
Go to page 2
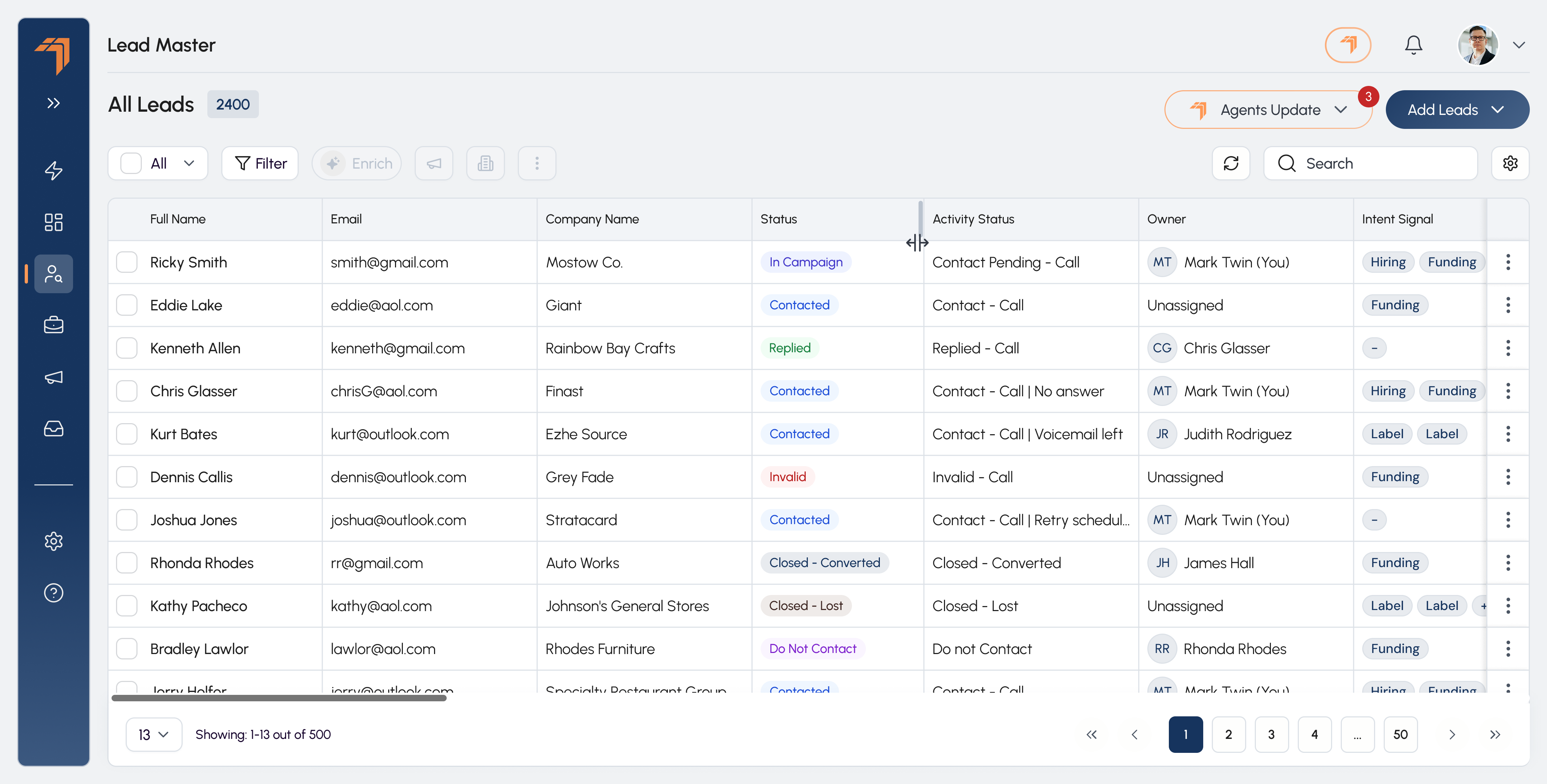(1228, 734)
